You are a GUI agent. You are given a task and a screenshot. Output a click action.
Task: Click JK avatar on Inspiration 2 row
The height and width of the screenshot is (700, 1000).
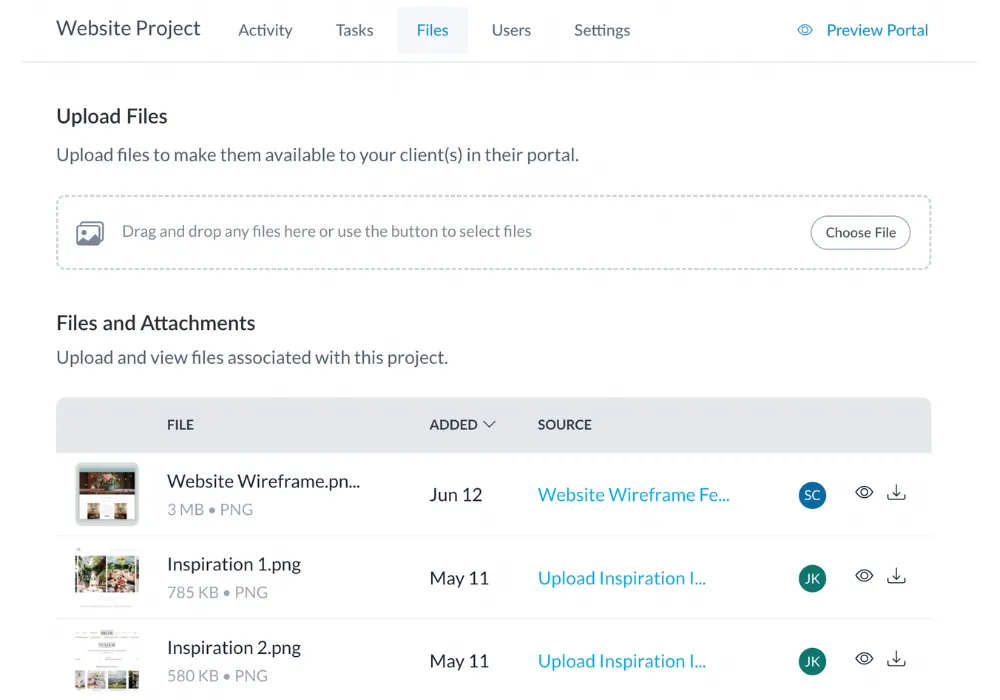click(x=813, y=661)
